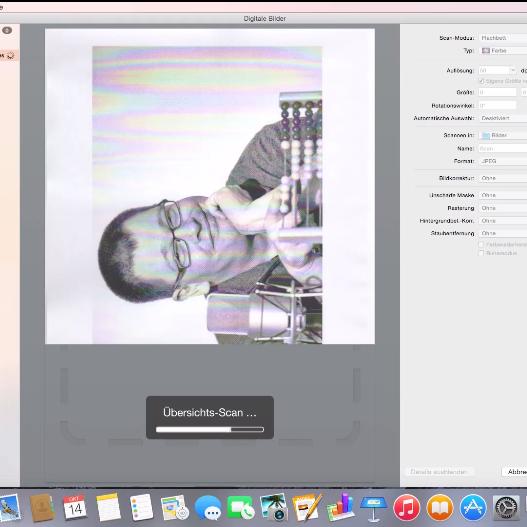Launch Keynote from the dock
This screenshot has height=527, width=527.
pyautogui.click(x=373, y=508)
